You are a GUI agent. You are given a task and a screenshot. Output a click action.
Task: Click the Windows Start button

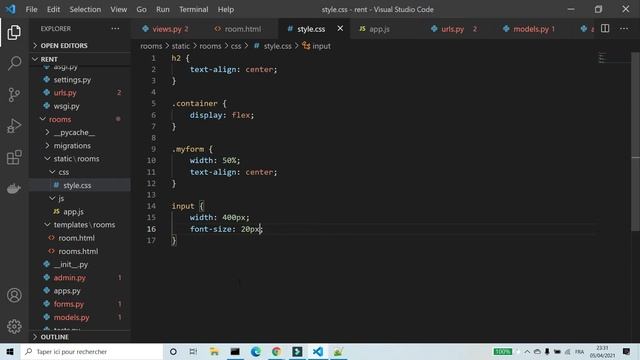tap(10, 351)
